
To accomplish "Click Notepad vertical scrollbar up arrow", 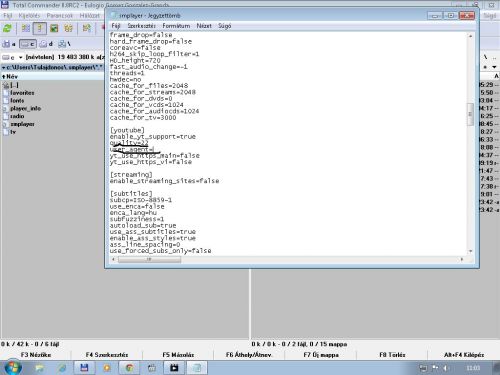I will tap(471, 36).
